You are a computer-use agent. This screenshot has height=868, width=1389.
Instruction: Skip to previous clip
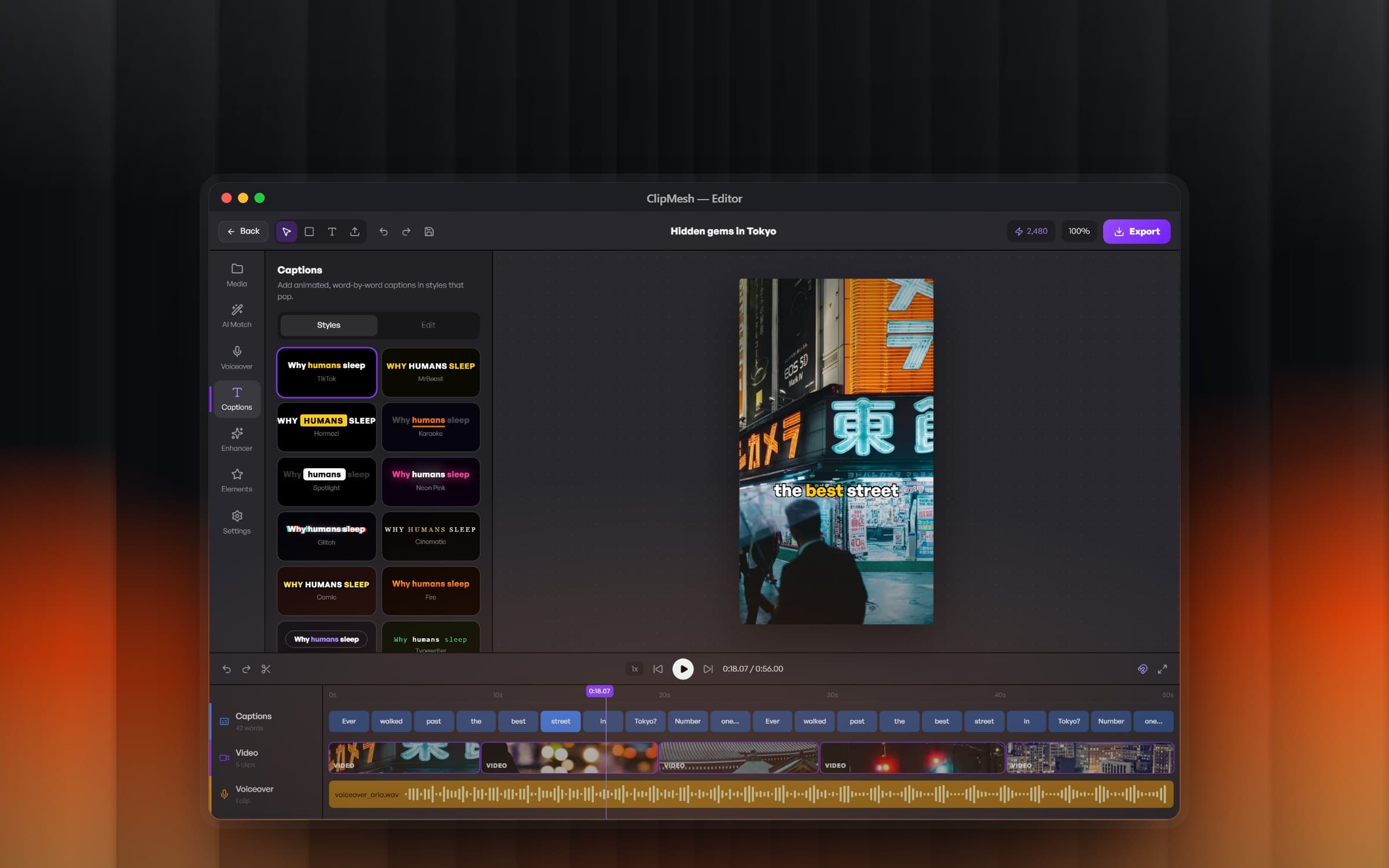658,669
